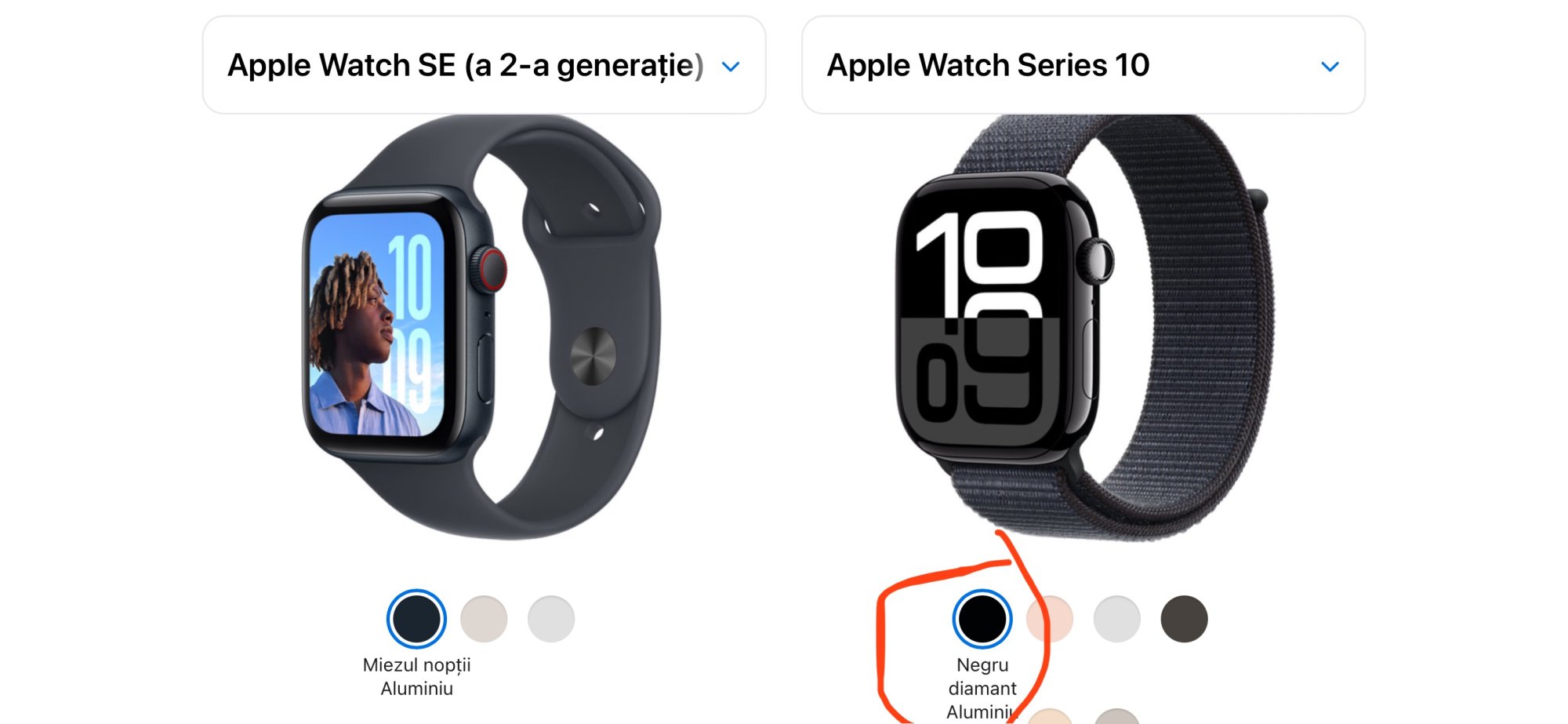Screen dimensions: 1568x724
Task: Pick the silver swatch under Series 10
Action: click(1116, 618)
